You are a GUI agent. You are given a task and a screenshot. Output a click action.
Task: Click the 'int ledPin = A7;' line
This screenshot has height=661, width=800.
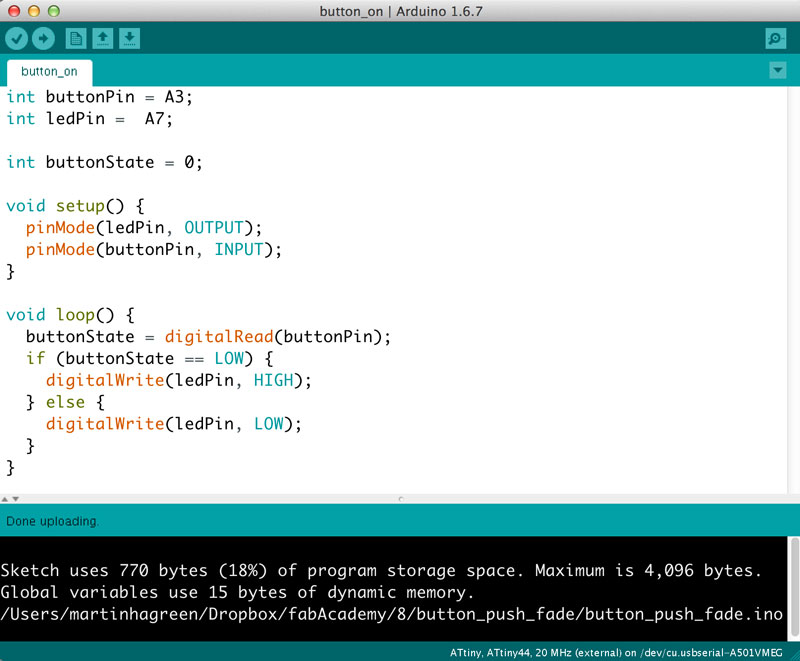pyautogui.click(x=90, y=119)
